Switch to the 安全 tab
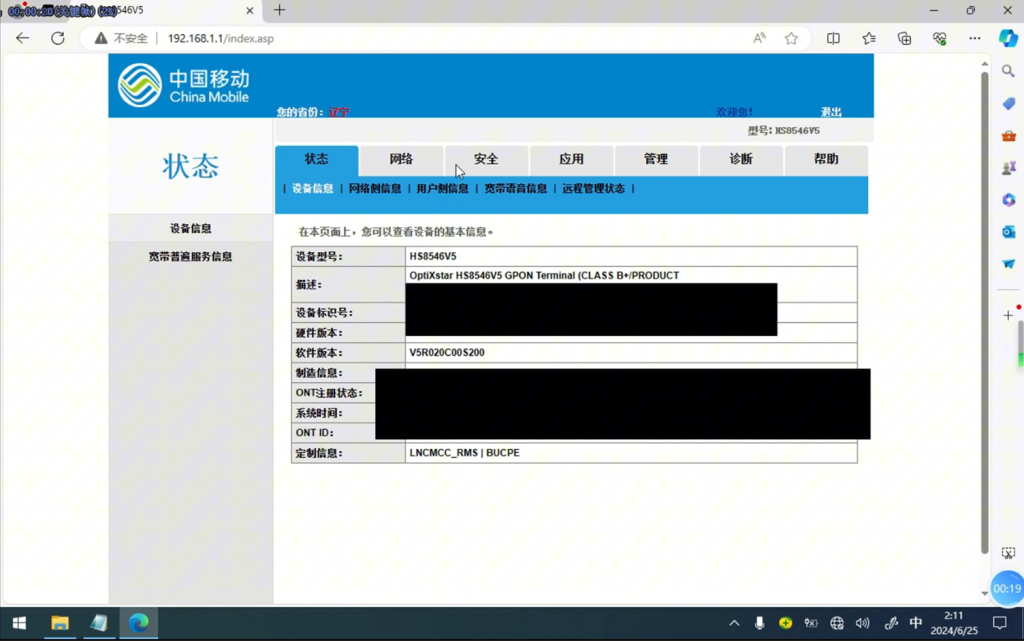 click(486, 159)
